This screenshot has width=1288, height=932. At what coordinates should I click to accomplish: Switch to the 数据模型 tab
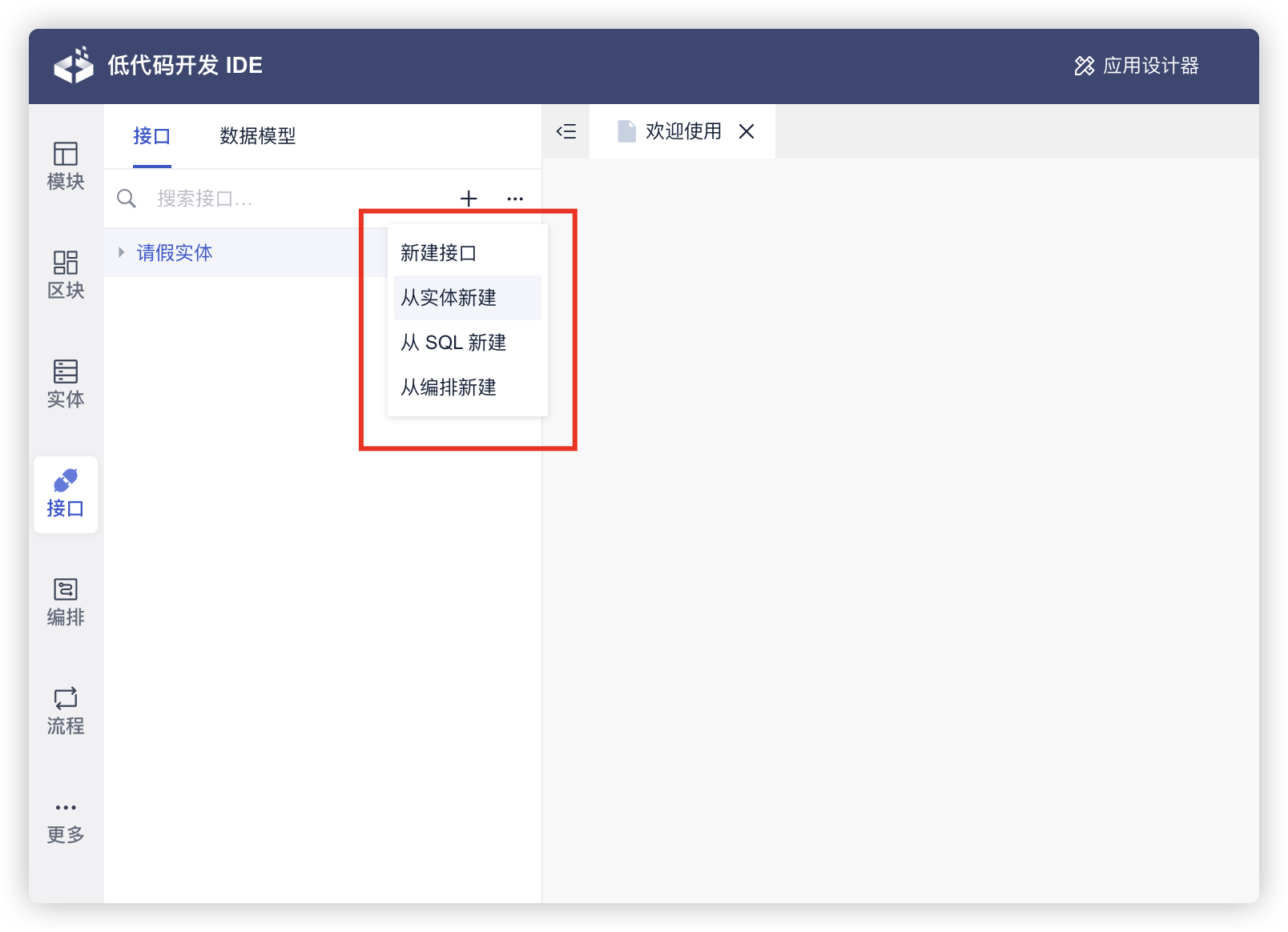coord(257,136)
